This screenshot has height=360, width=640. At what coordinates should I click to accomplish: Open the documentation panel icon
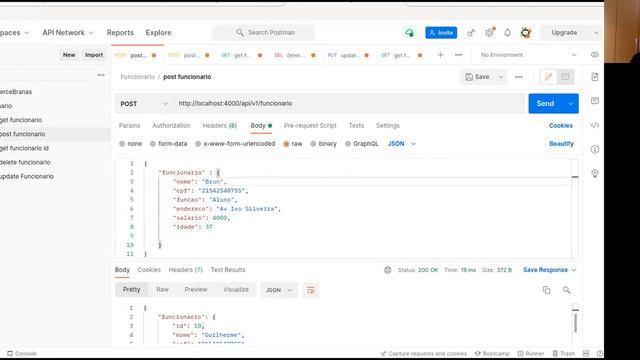[595, 77]
